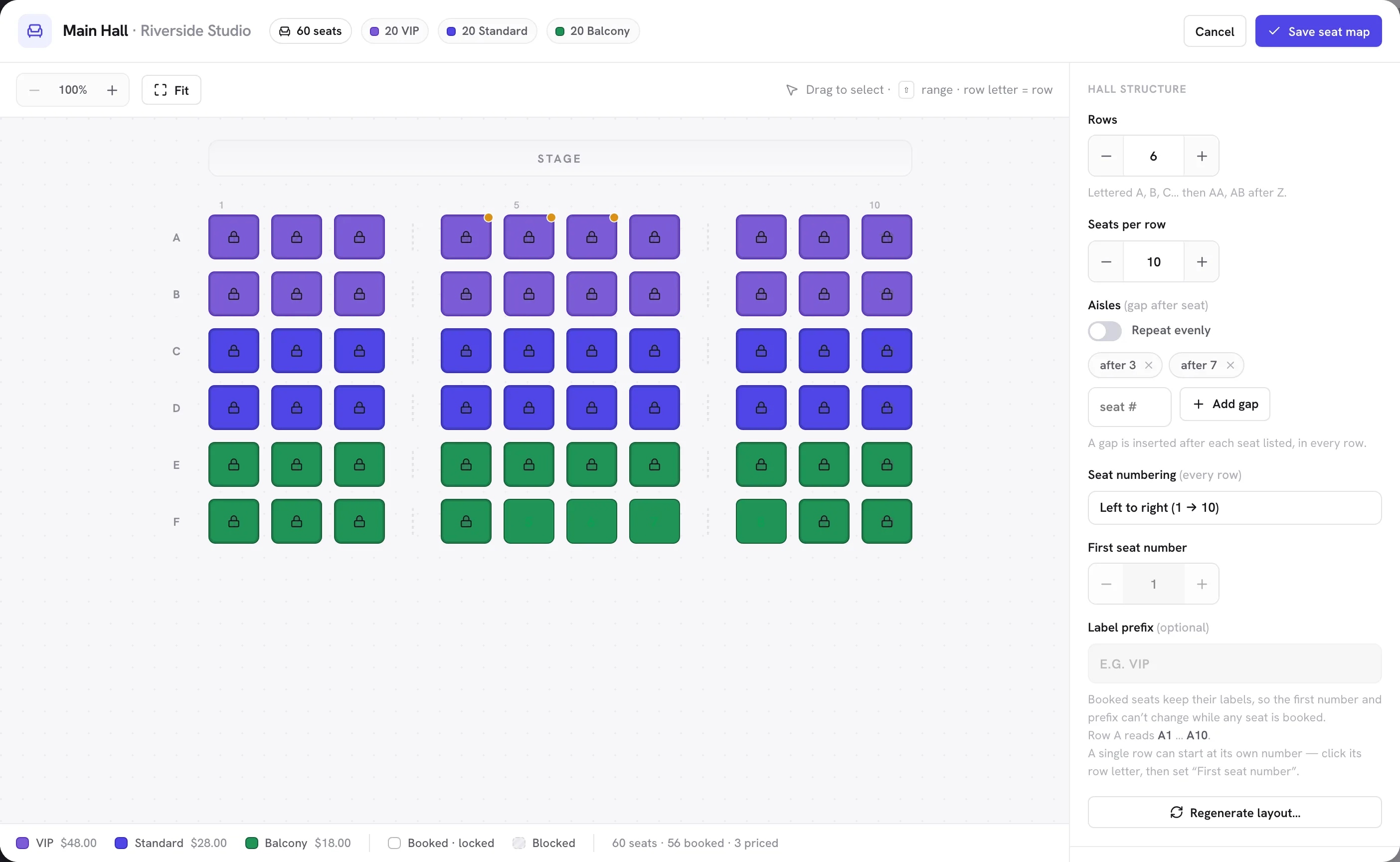Click the Balcony color swatch in legend
This screenshot has height=862, width=1400.
pyautogui.click(x=251, y=843)
